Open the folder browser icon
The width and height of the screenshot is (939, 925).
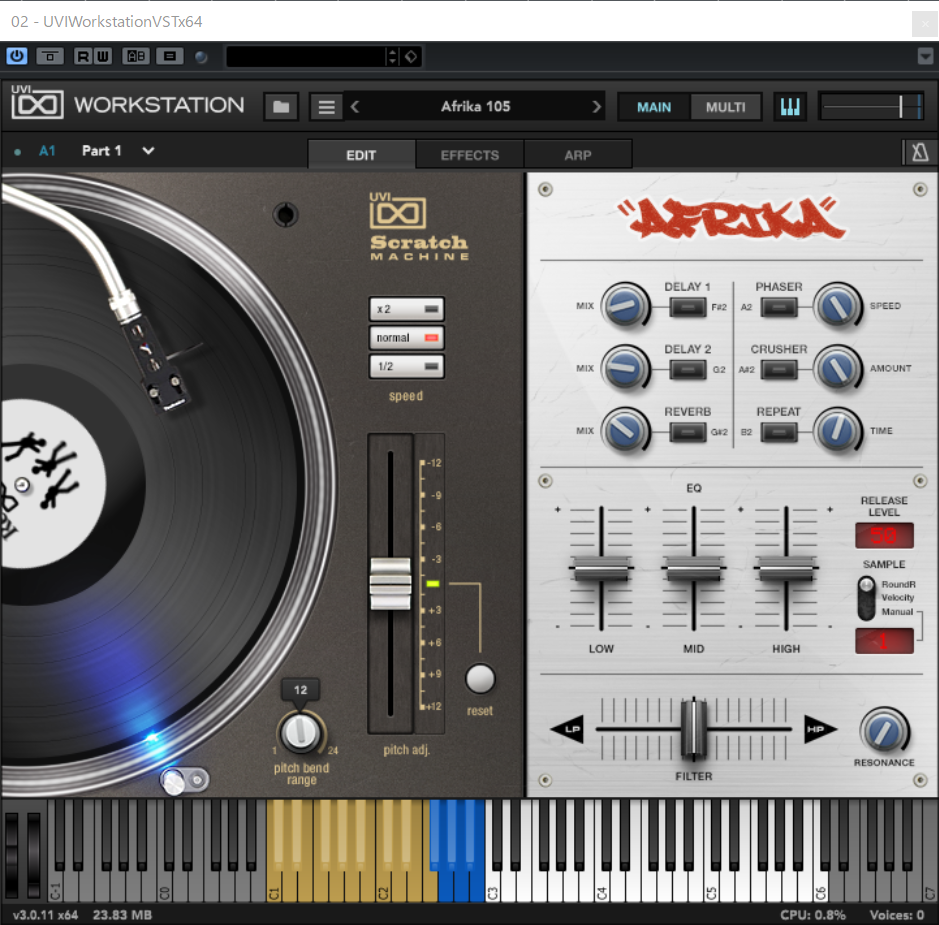point(281,107)
